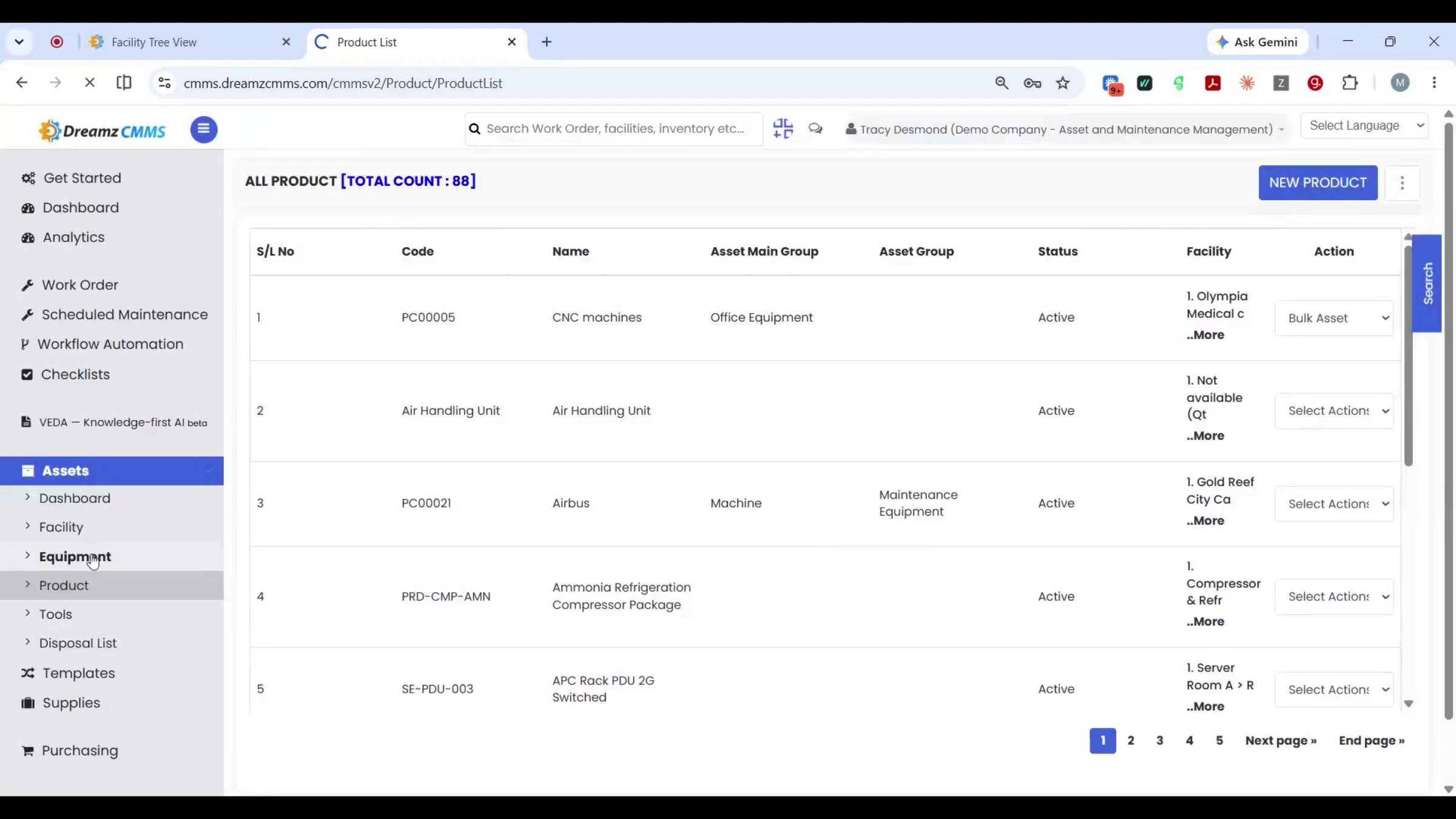The width and height of the screenshot is (1456, 819).
Task: Open Work Order in the sidebar
Action: [x=79, y=285]
